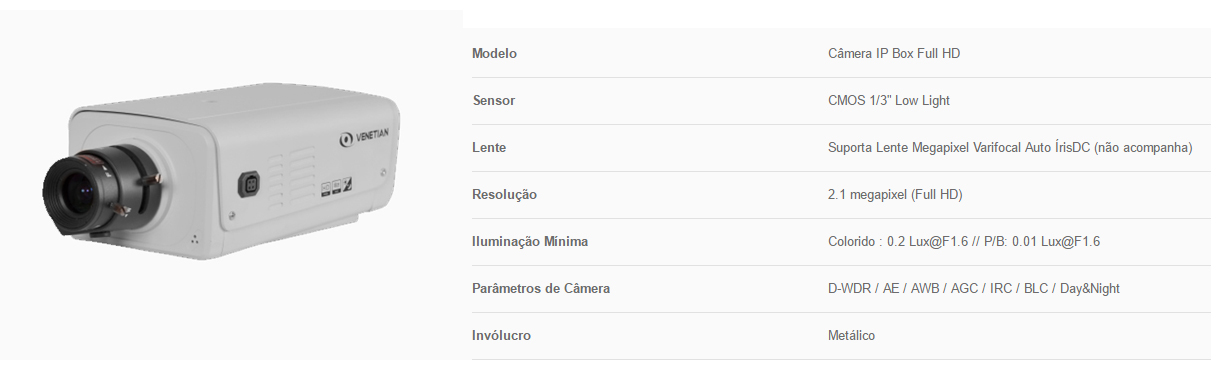This screenshot has height=379, width=1218.
Task: Select the Parâmetros de Câmera label
Action: point(541,288)
